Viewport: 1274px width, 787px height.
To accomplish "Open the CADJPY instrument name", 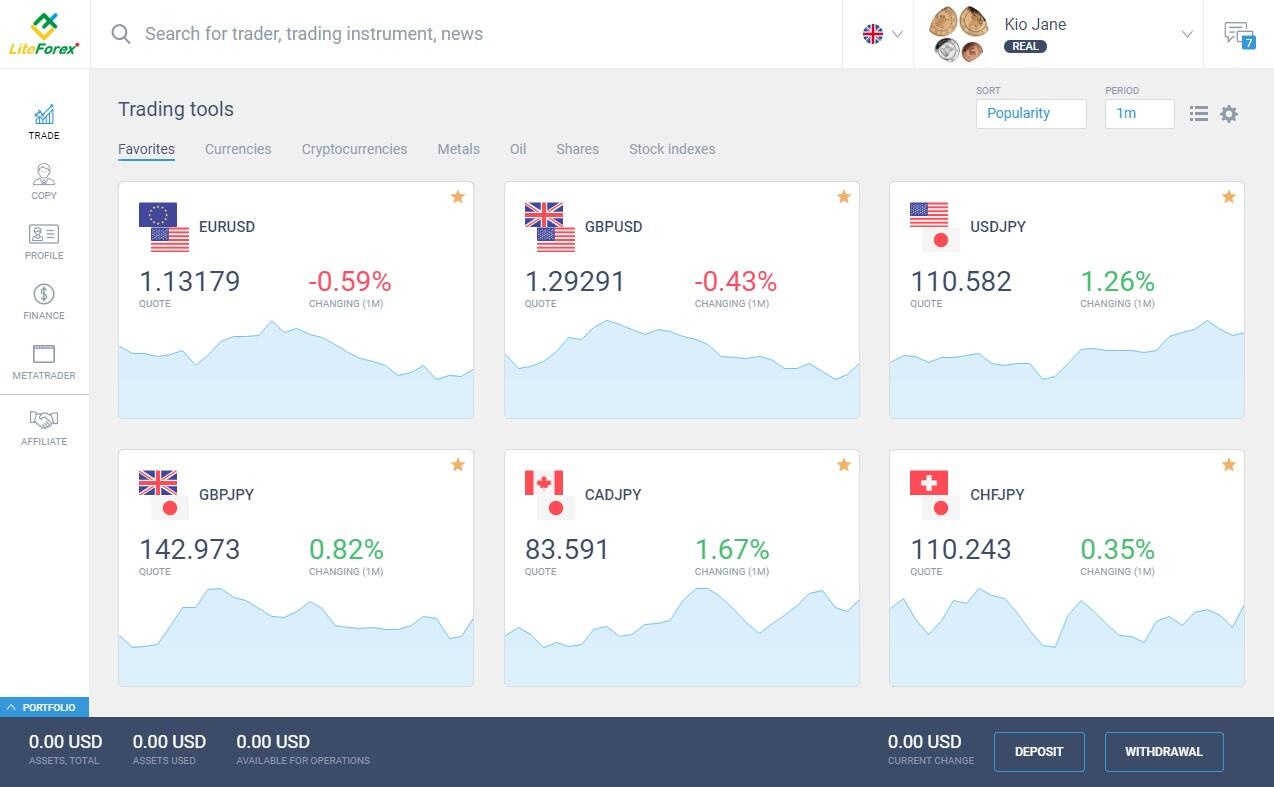I will point(613,495).
